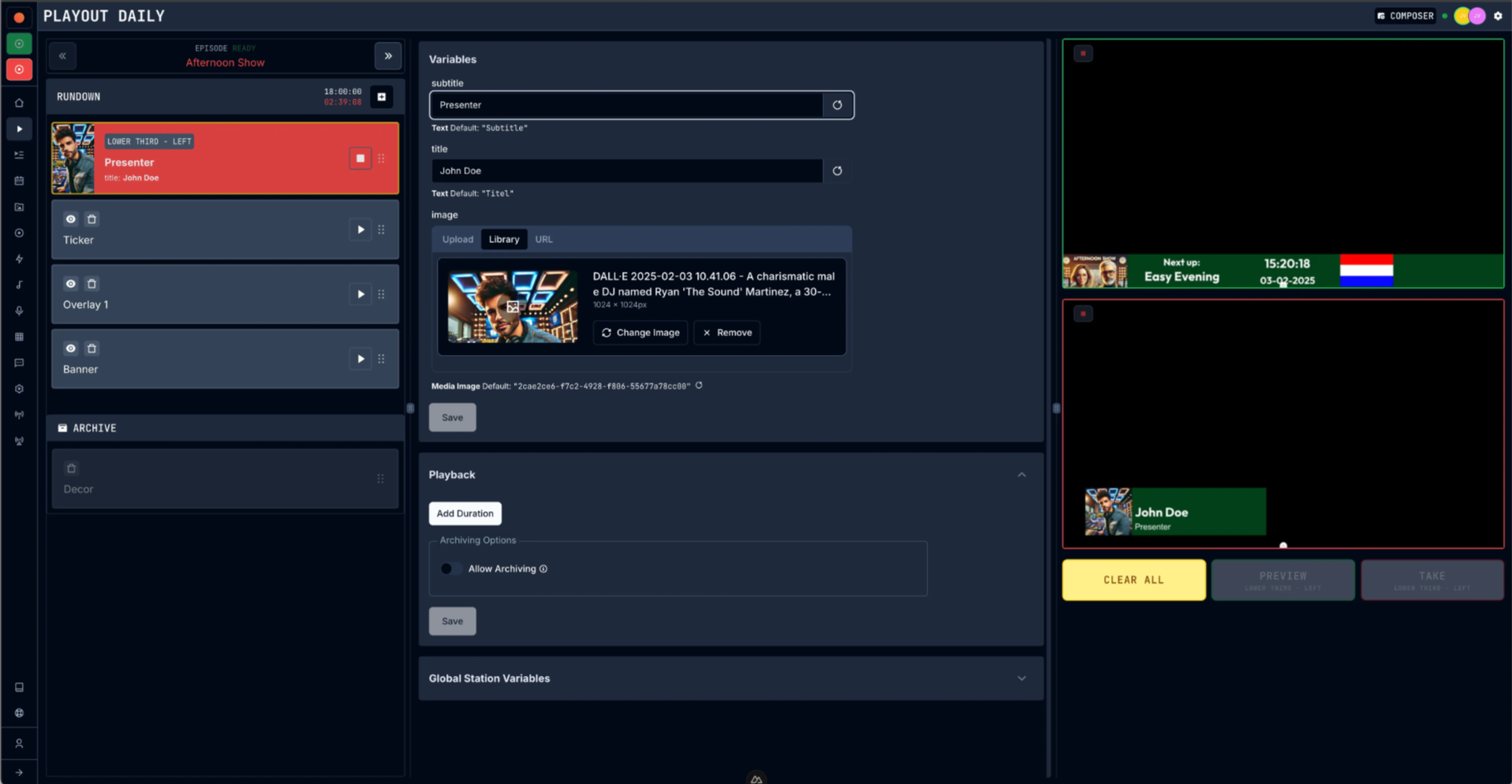Delete the Banner rundown item
This screenshot has width=1512, height=784.
[x=91, y=349]
